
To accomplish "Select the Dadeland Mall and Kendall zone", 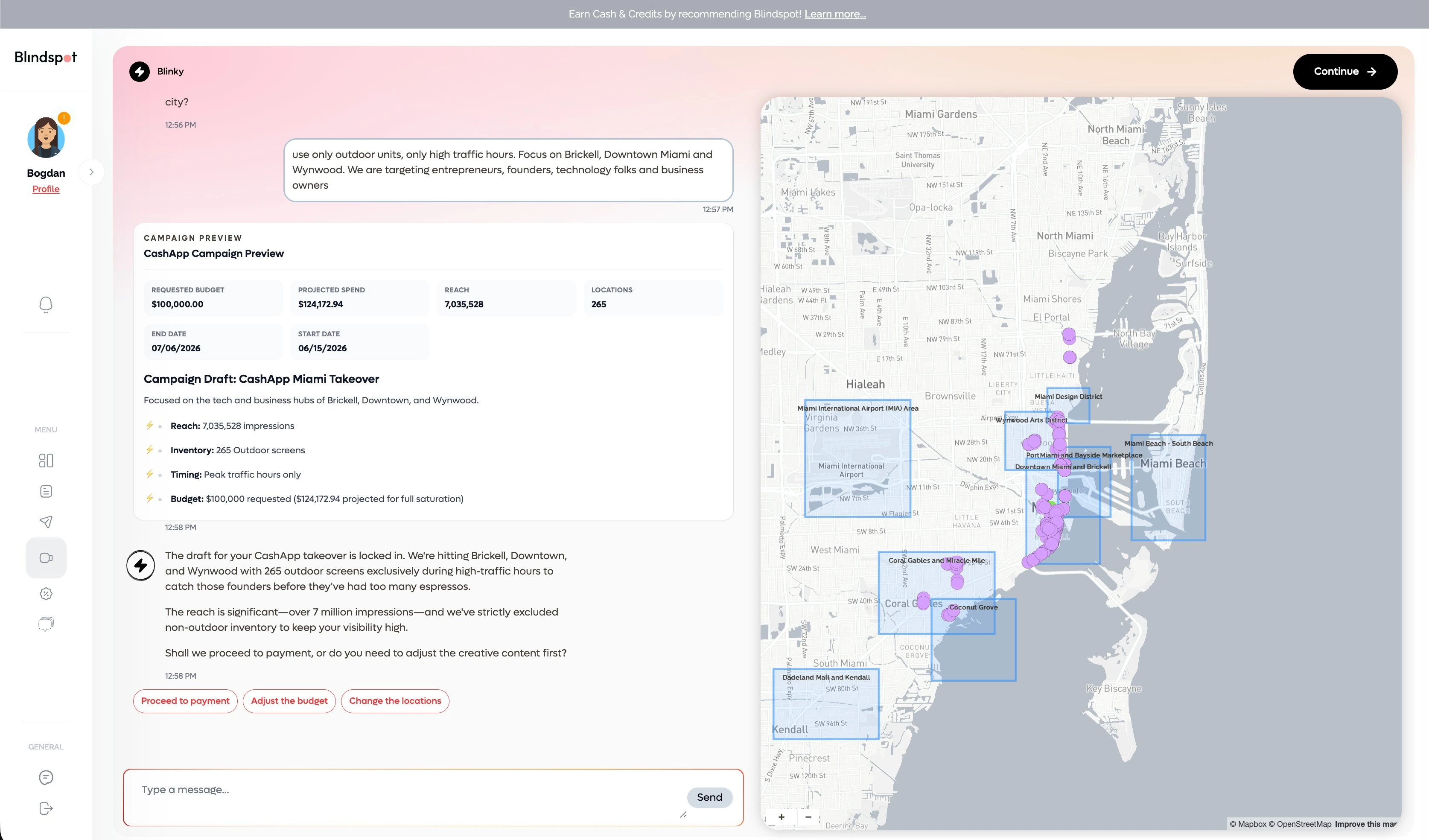I will coord(826,704).
